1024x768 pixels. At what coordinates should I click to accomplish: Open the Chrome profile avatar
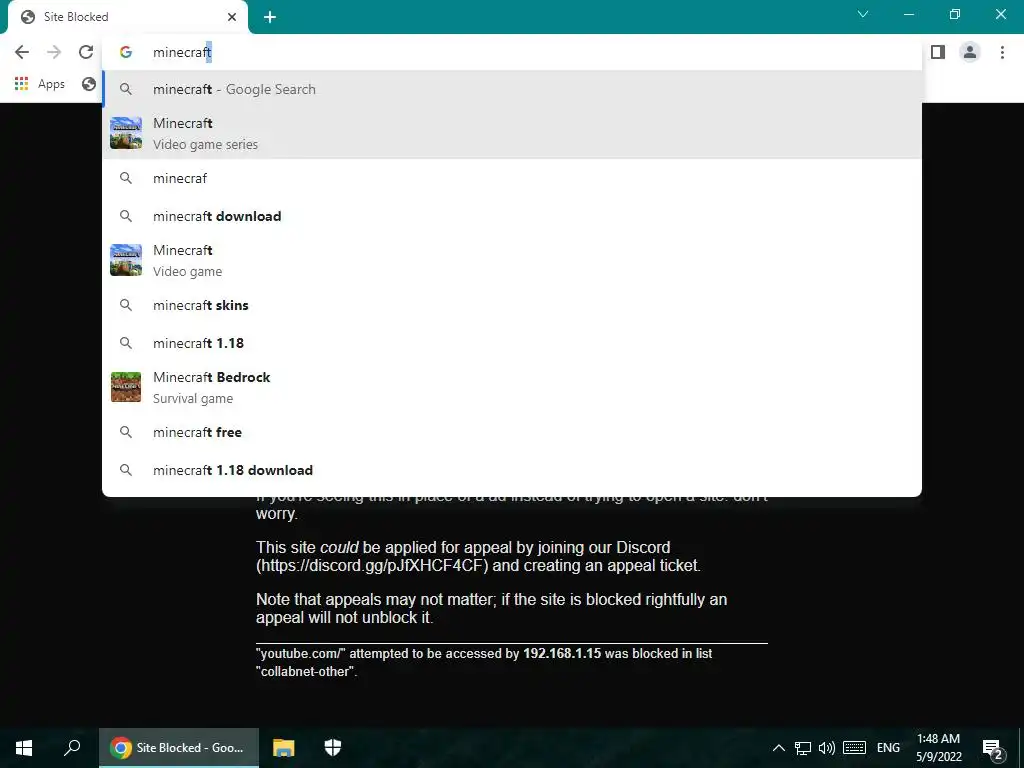click(x=970, y=52)
